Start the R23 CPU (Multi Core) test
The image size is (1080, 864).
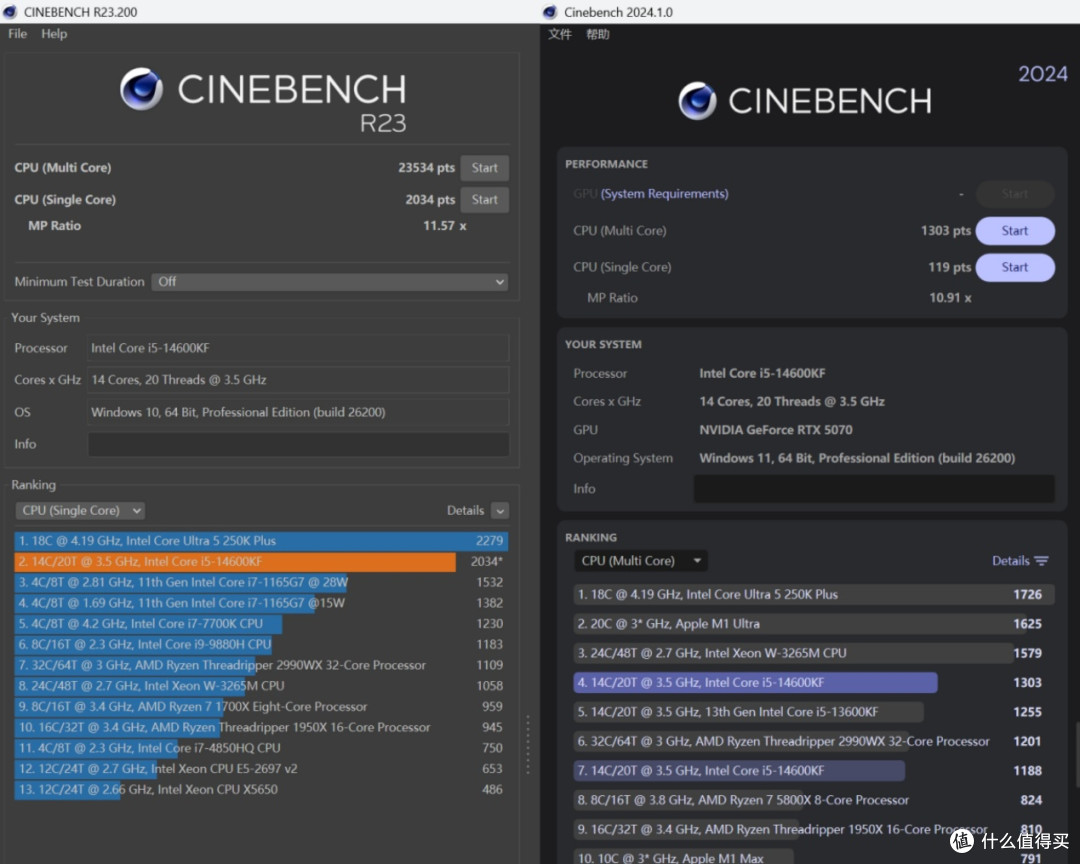point(485,167)
